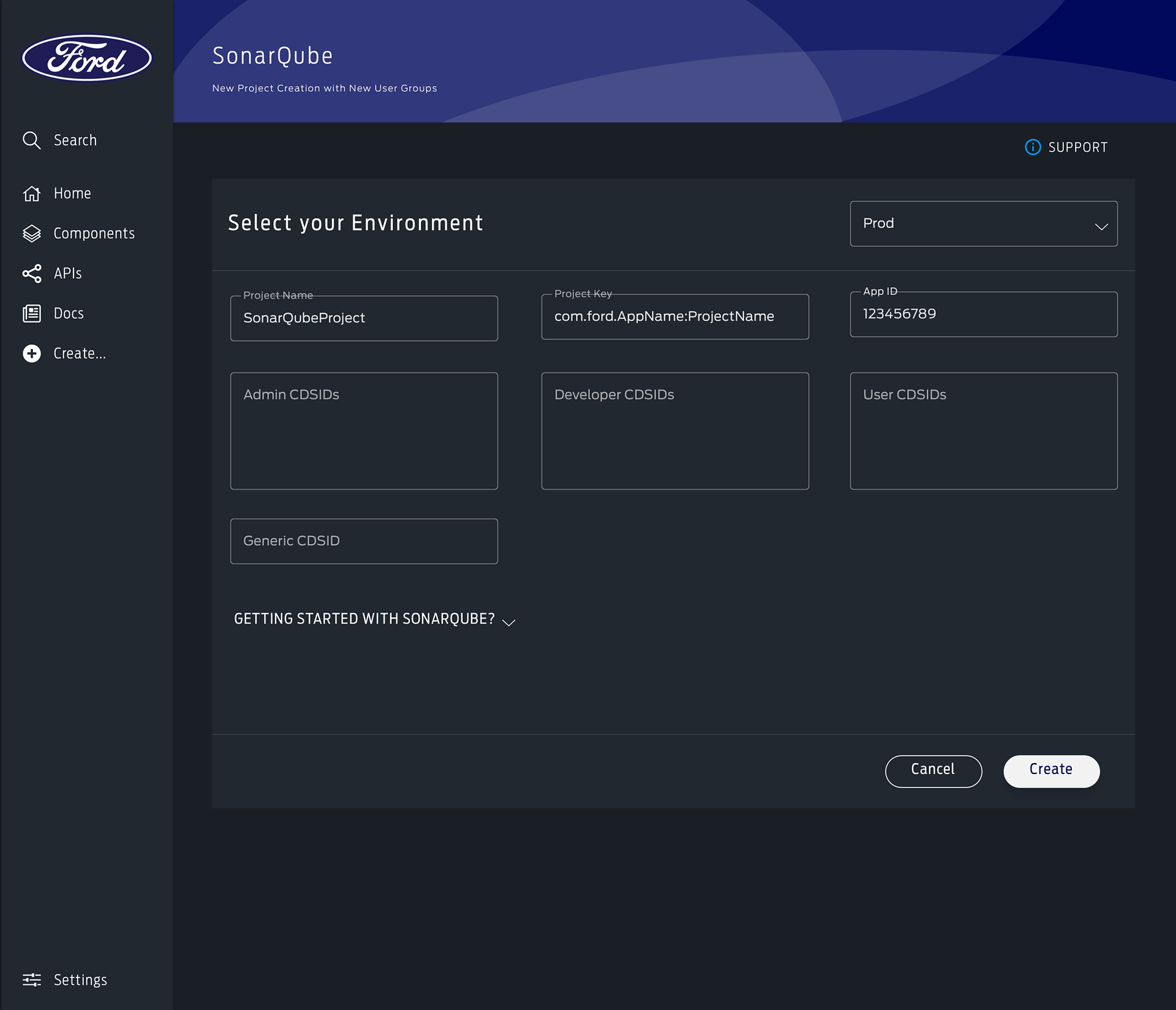
Task: Click the Create button to submit
Action: 1051,771
